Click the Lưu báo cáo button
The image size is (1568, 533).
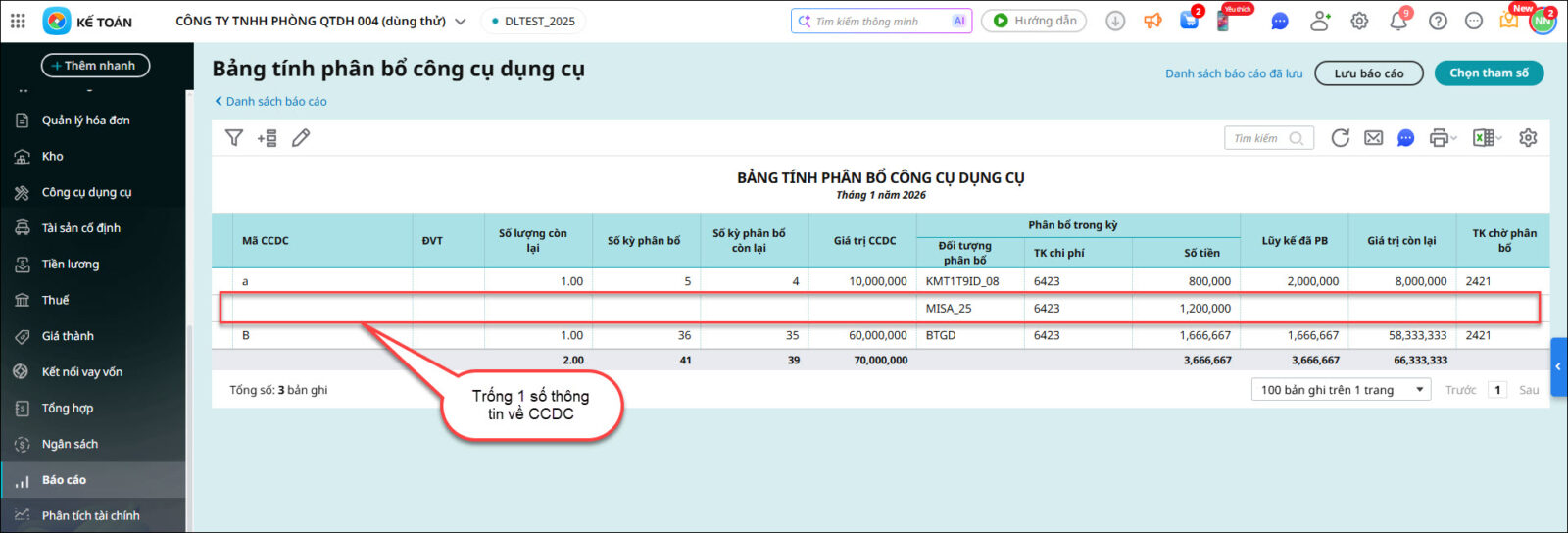(1368, 73)
